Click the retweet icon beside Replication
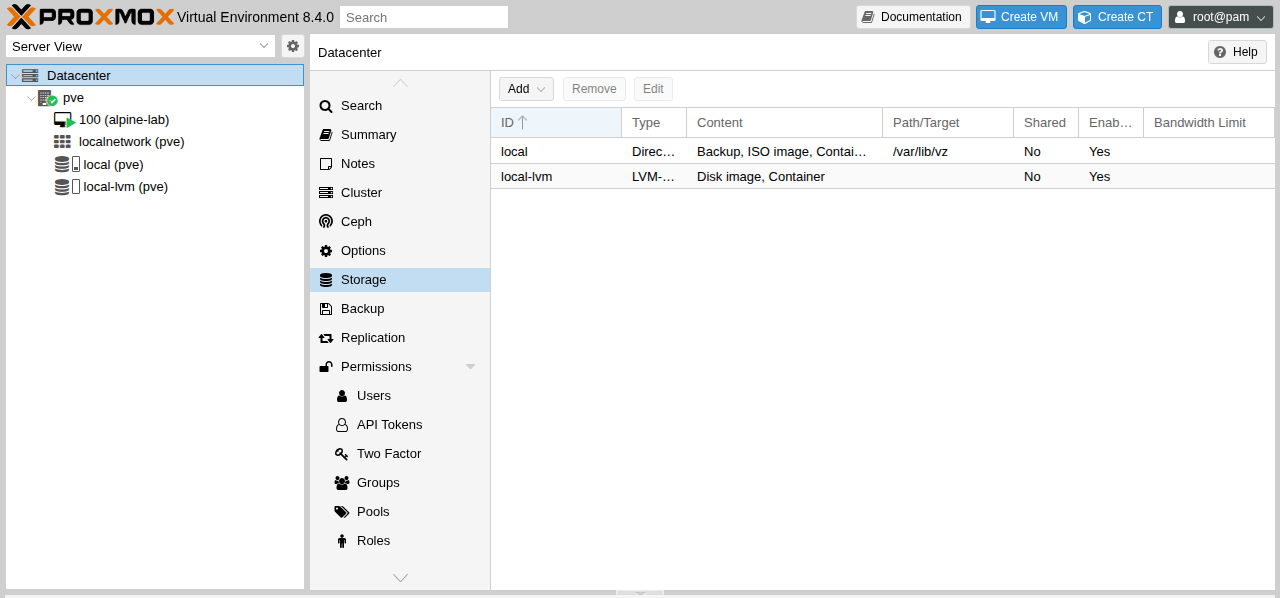1280x598 pixels. [x=325, y=338]
